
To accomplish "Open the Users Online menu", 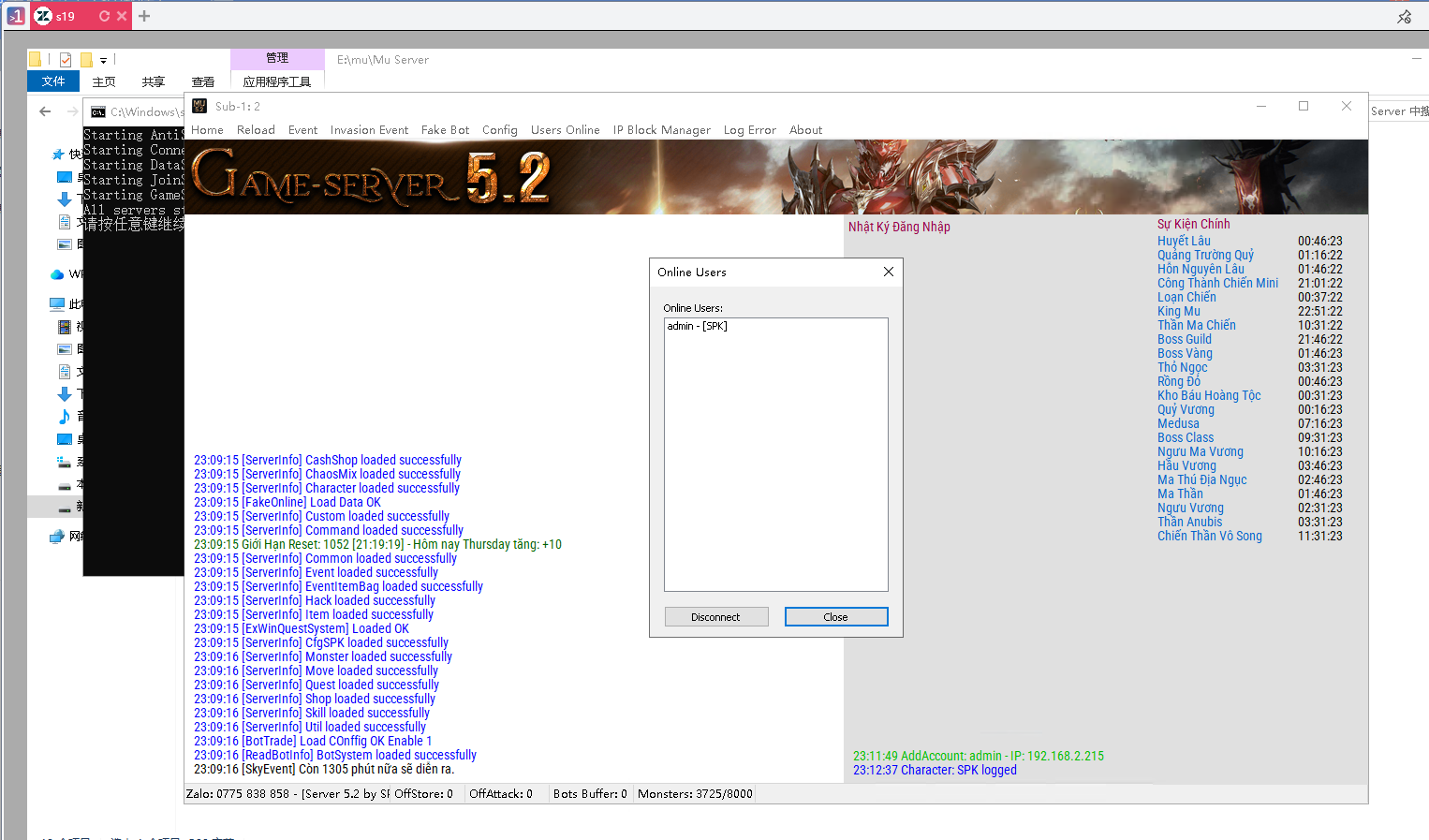I will click(566, 130).
